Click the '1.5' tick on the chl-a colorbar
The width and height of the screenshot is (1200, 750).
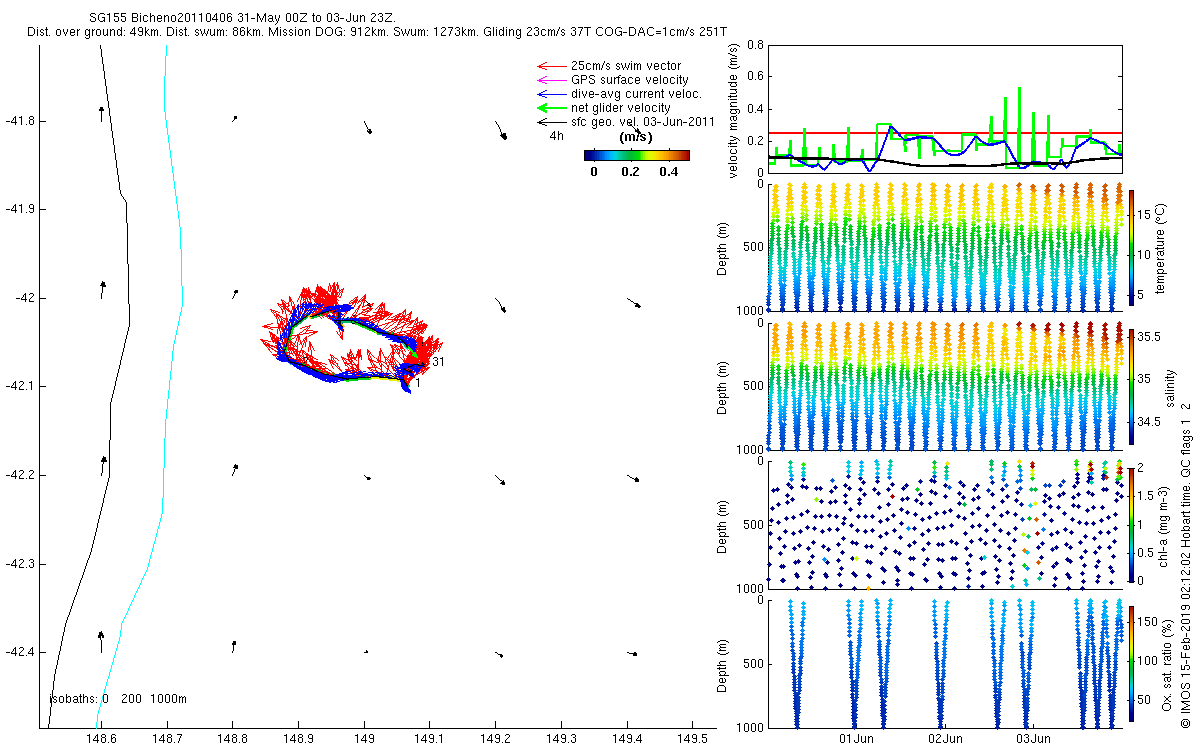1147,495
